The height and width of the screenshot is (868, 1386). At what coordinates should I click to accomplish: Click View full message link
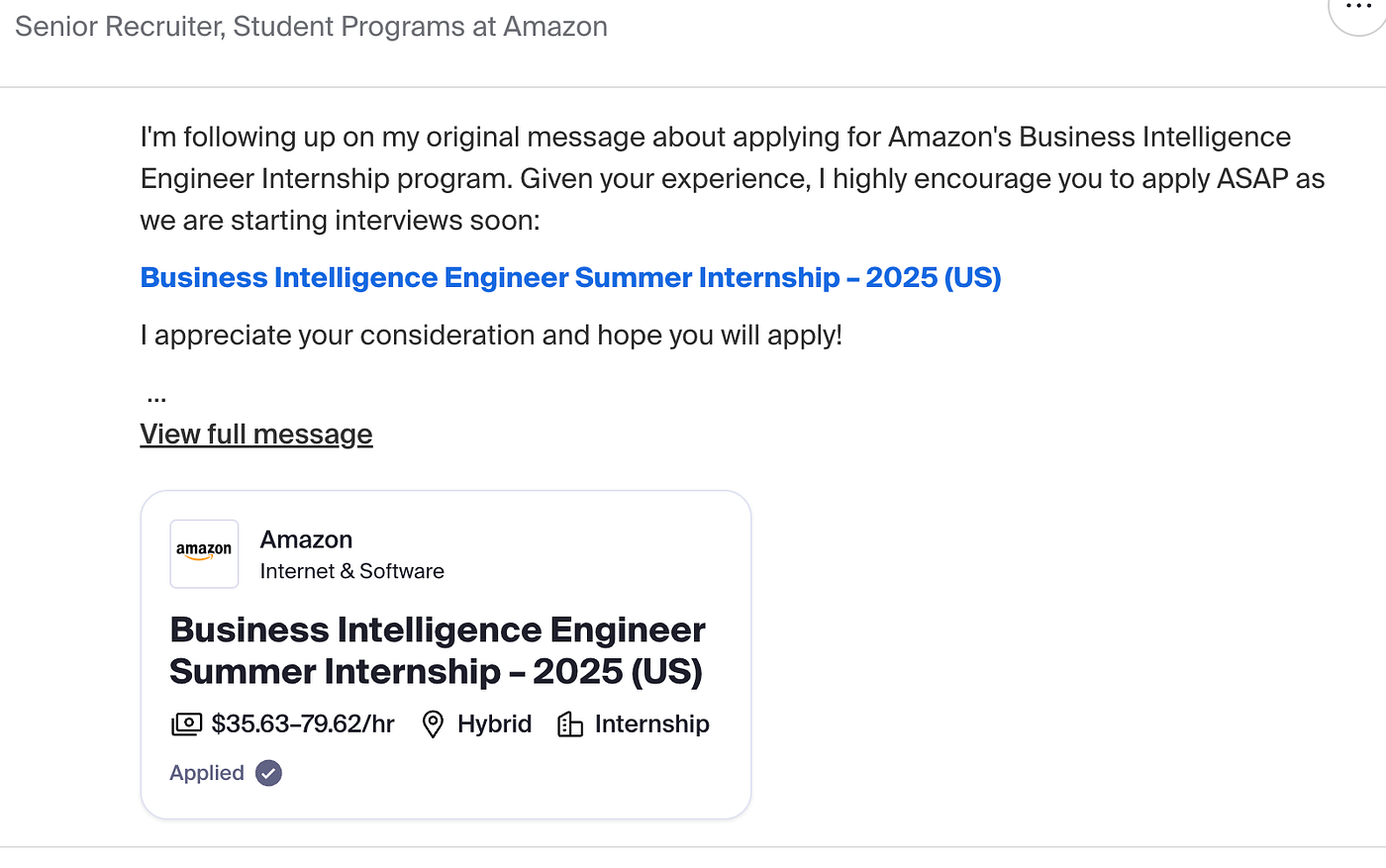(x=256, y=434)
